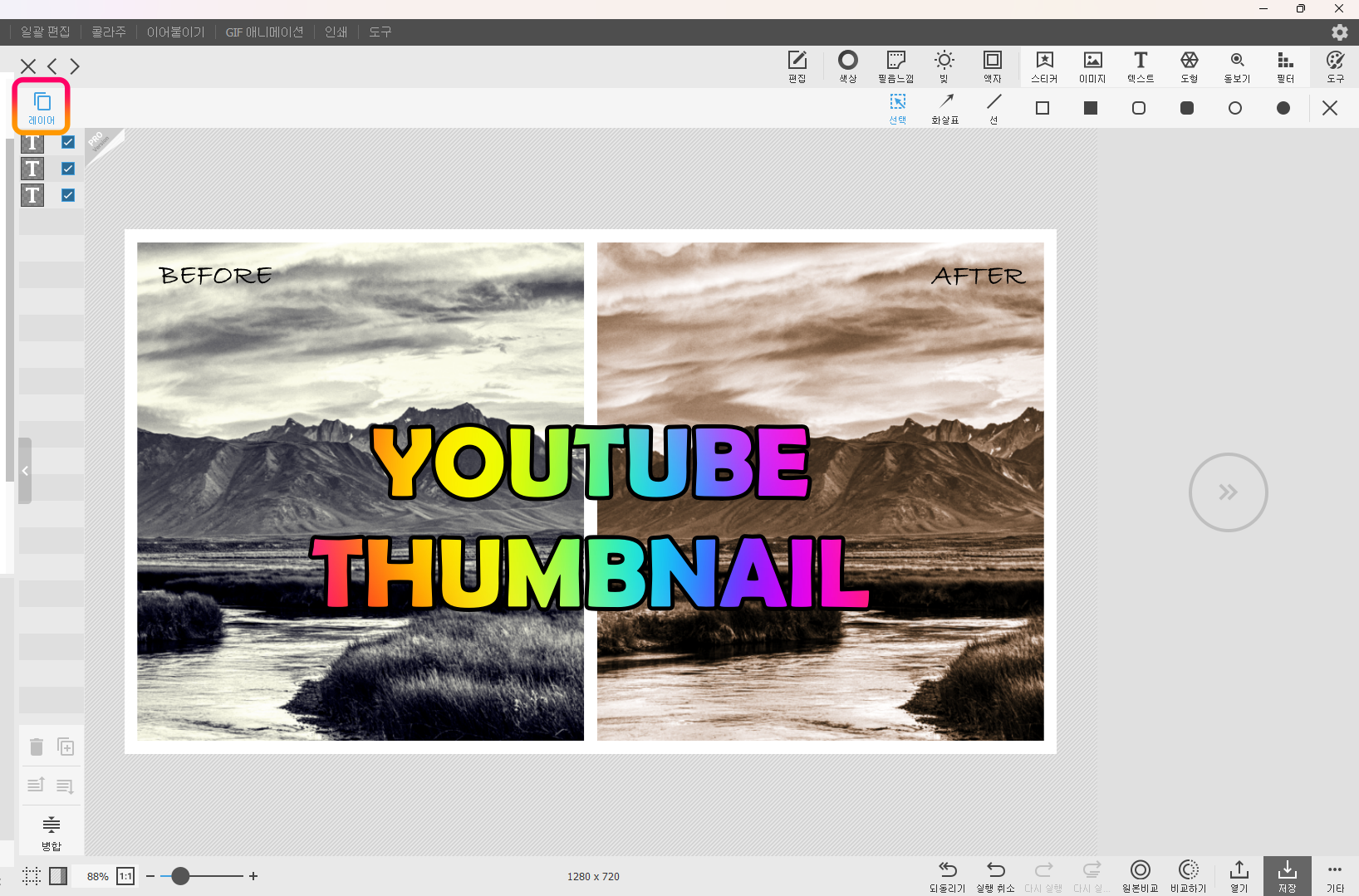Open the 돋보기 (Magnifier) tool
This screenshot has height=896, width=1359.
1237,66
